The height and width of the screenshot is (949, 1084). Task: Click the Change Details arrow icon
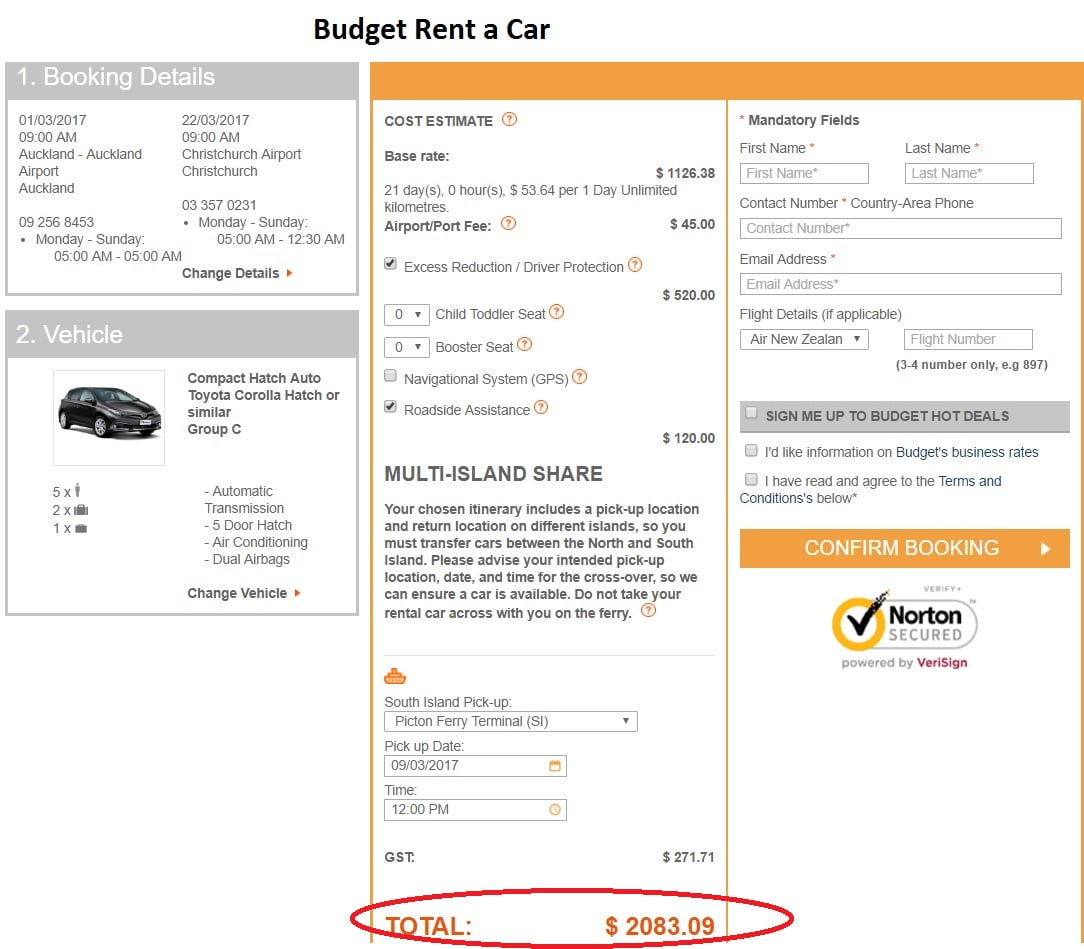pyautogui.click(x=290, y=273)
